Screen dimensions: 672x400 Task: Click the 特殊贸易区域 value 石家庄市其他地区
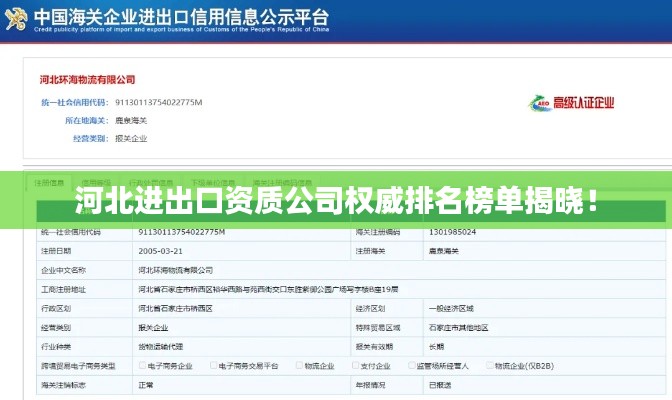coord(459,328)
